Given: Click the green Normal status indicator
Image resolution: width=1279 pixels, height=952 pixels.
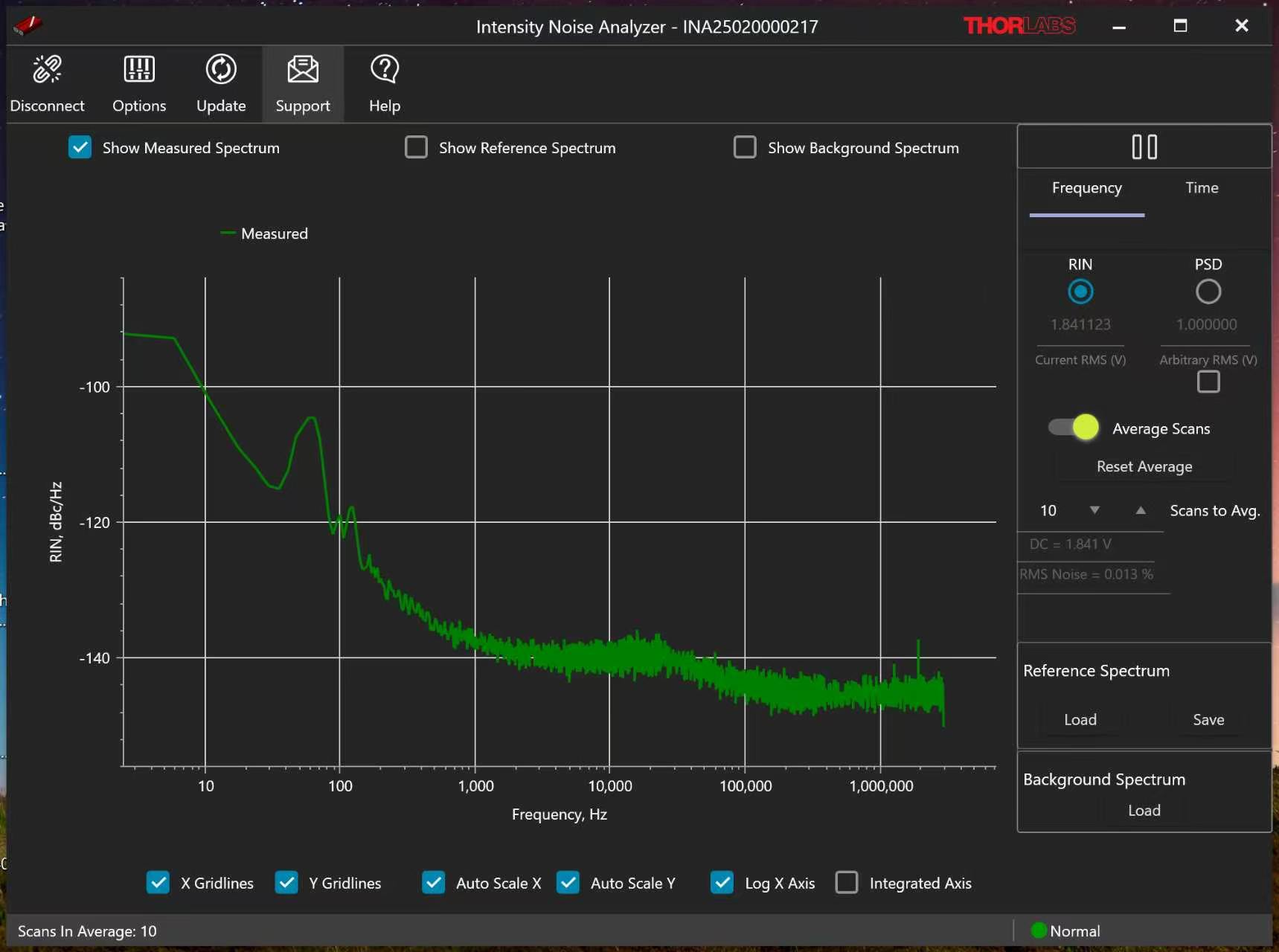Looking at the screenshot, I should coord(1039,930).
